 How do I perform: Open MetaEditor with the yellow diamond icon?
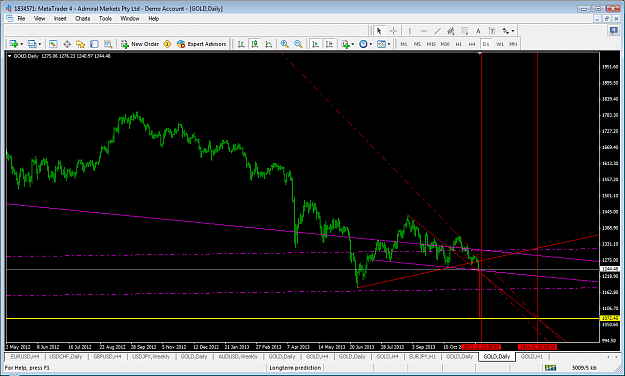tap(167, 44)
